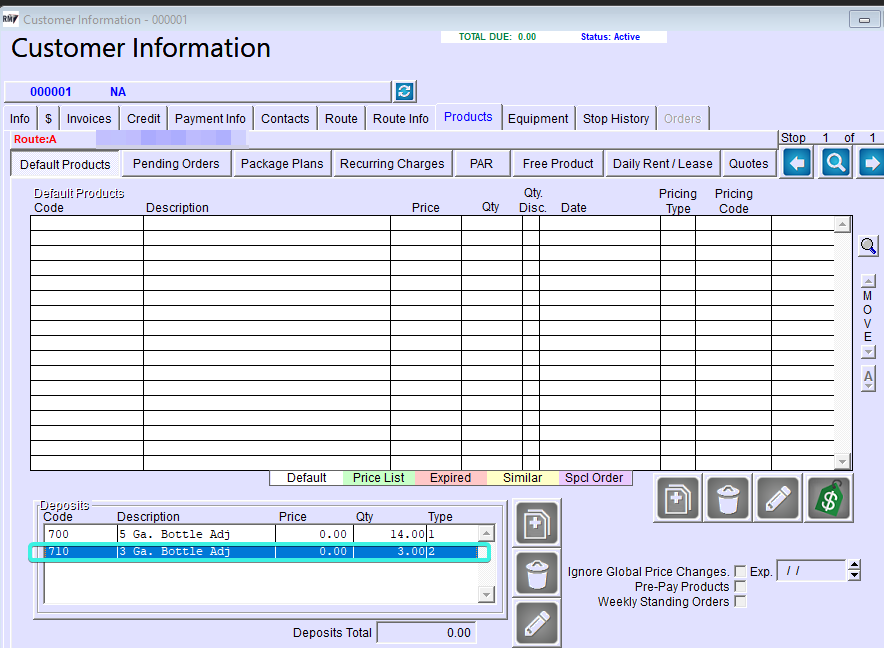
Task: Increase the Exp. date with up spinner
Action: point(854,565)
